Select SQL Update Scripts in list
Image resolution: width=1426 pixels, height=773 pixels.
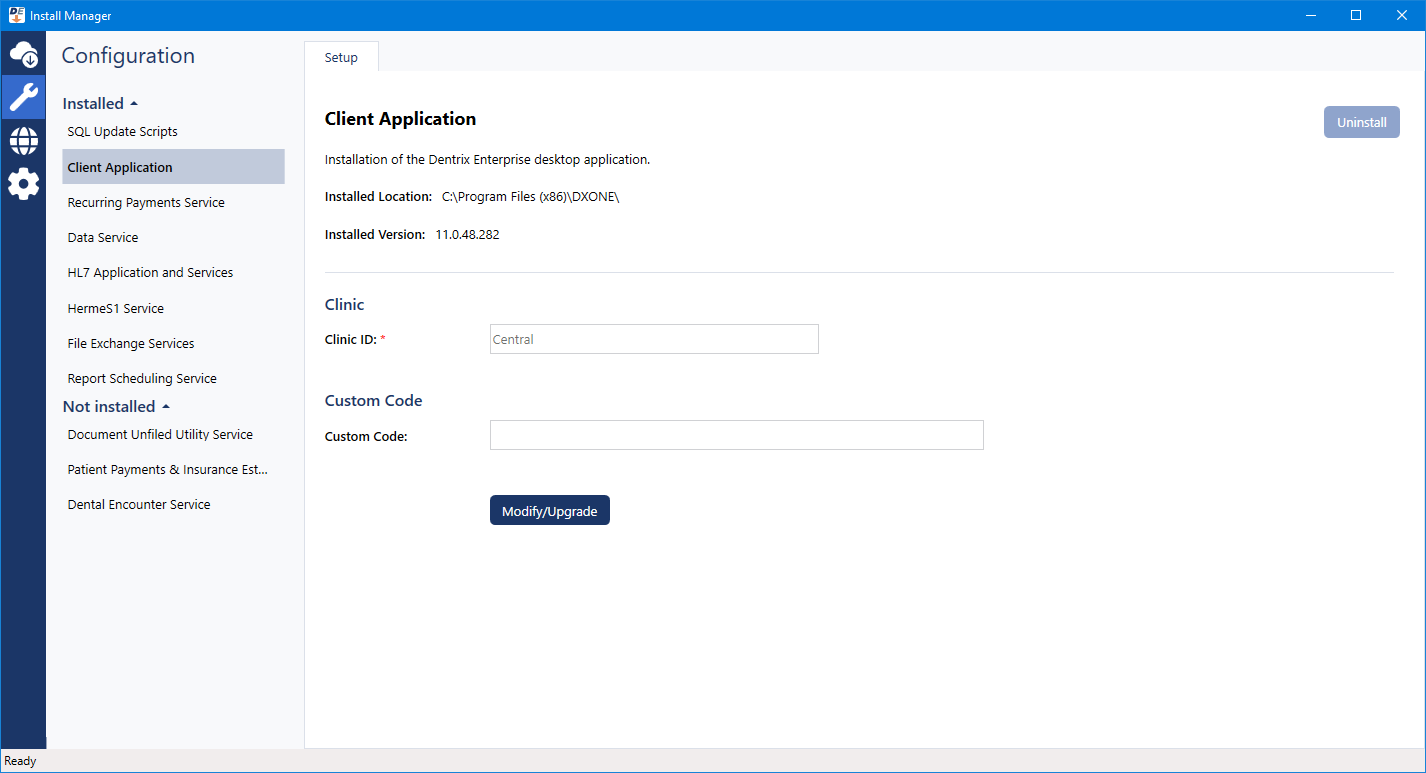pyautogui.click(x=122, y=132)
